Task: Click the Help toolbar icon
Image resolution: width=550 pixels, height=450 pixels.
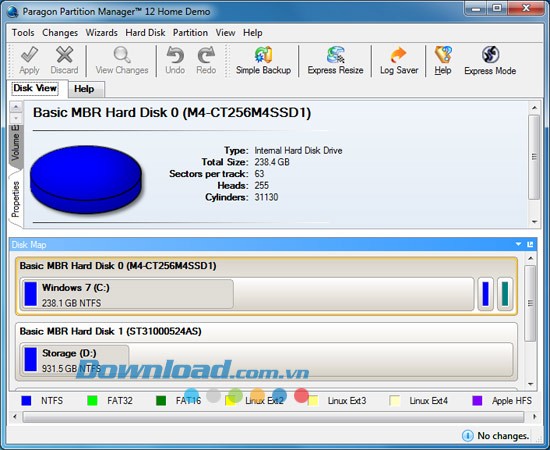Action: 443,54
